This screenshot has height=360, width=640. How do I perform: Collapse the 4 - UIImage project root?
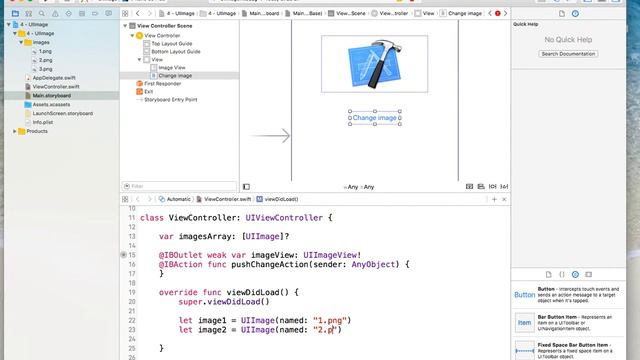coord(9,24)
